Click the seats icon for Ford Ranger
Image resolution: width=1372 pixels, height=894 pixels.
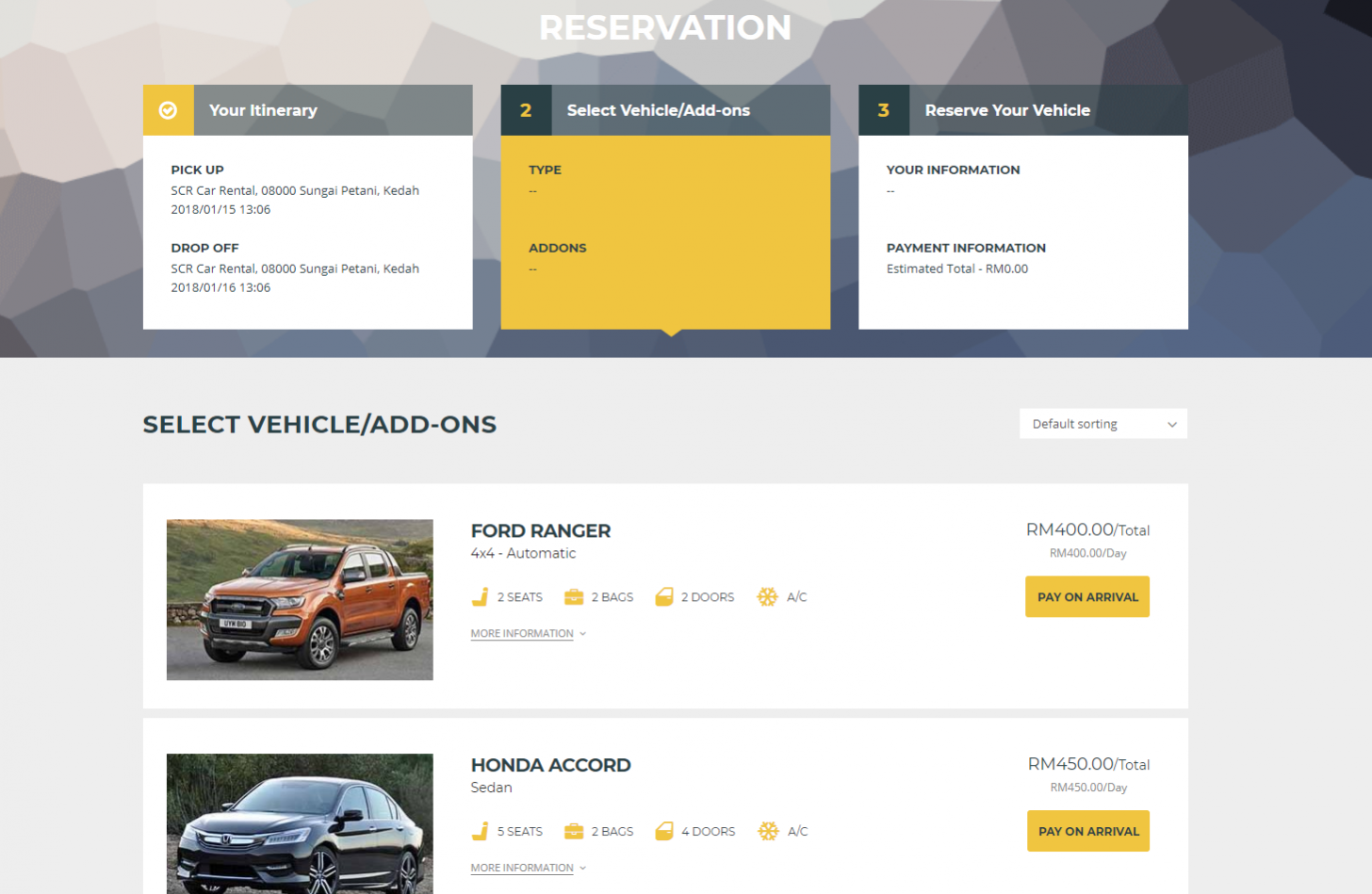tap(479, 595)
